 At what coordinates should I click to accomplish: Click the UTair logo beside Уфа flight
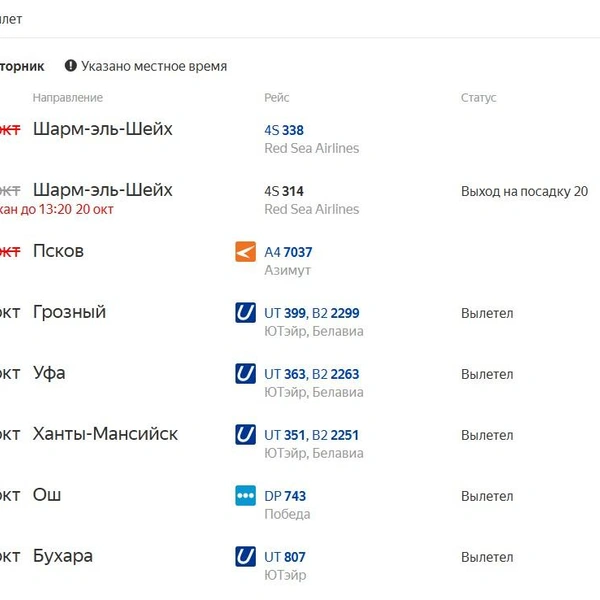pyautogui.click(x=245, y=373)
